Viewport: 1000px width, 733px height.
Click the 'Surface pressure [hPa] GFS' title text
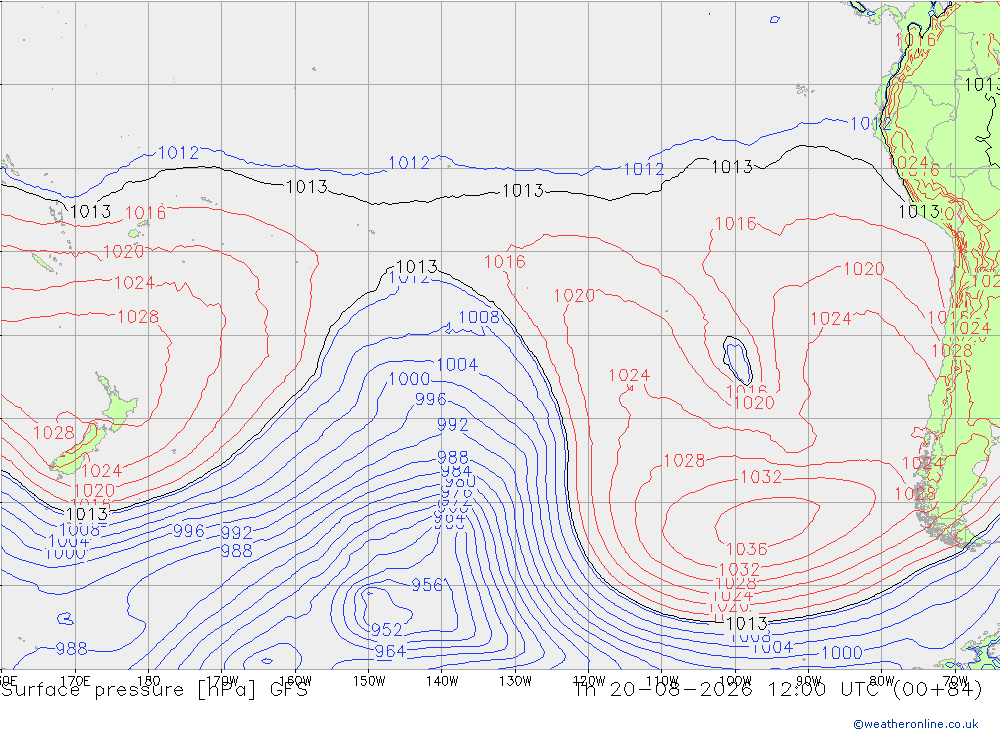click(154, 690)
